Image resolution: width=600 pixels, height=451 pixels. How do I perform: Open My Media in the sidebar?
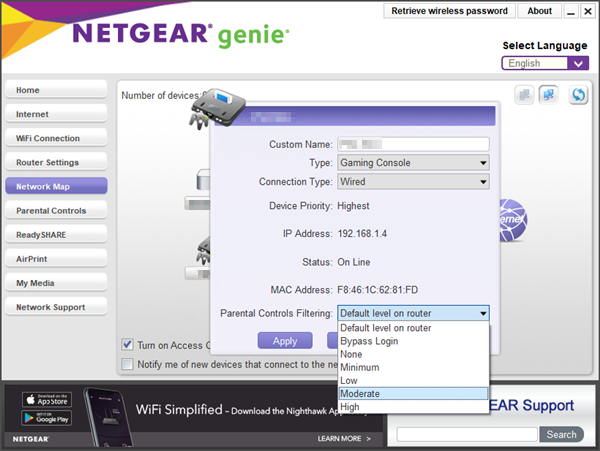pyautogui.click(x=56, y=283)
